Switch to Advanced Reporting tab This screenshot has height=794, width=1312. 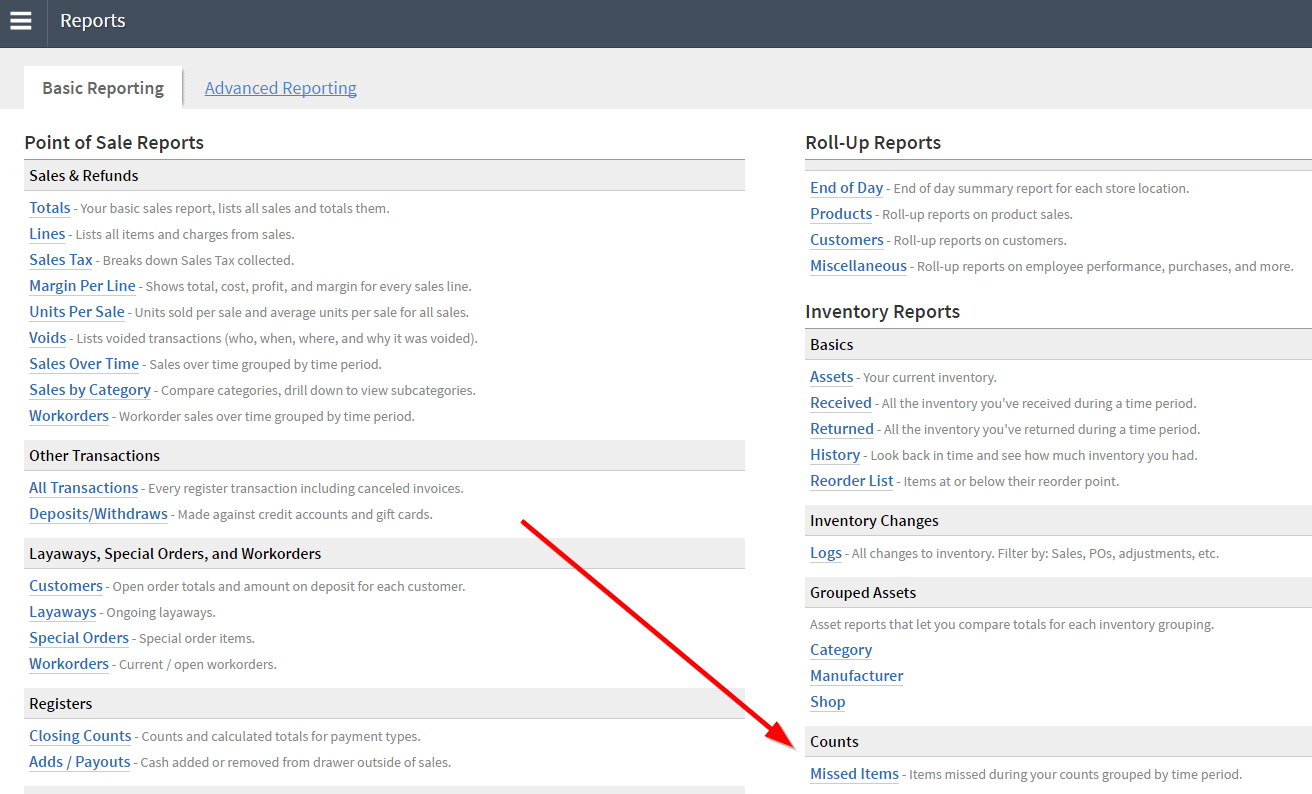click(281, 88)
